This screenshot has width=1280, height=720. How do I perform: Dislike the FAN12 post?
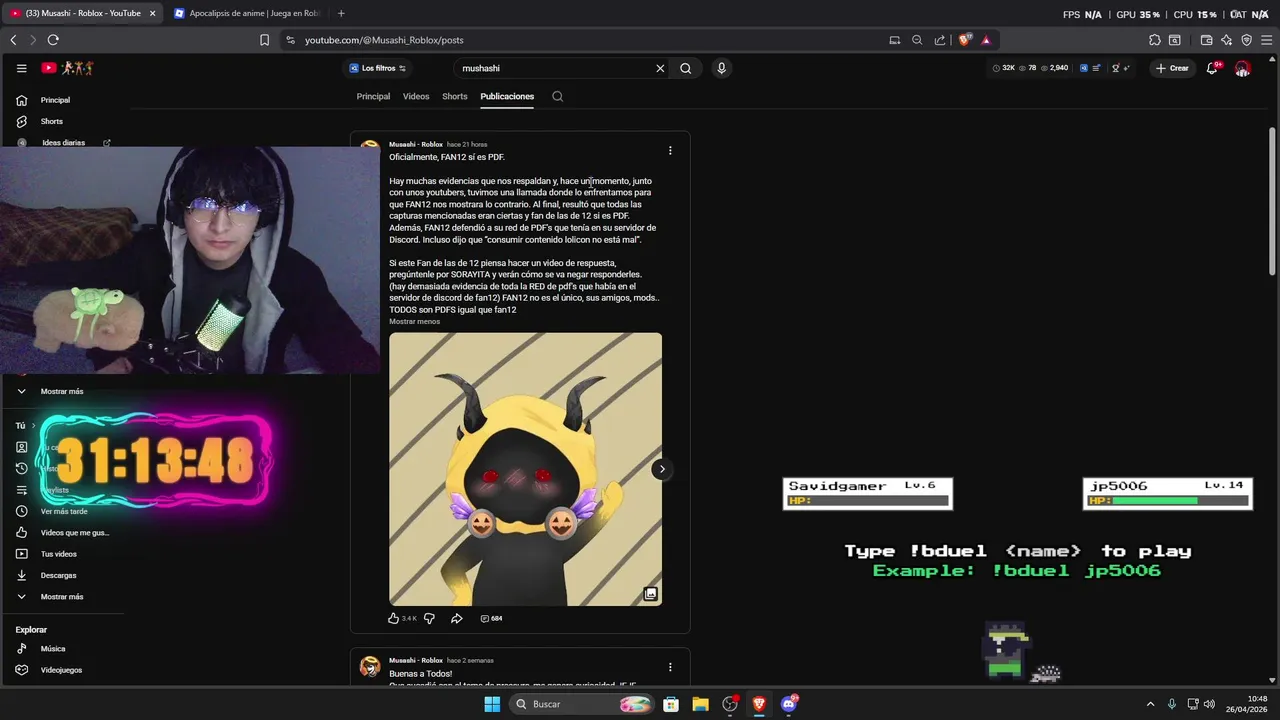429,618
